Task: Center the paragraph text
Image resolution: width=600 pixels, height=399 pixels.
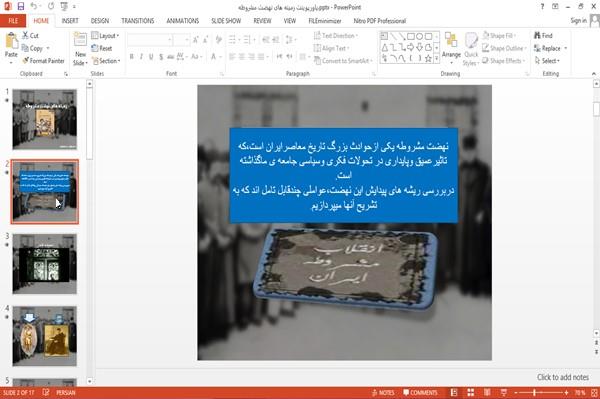Action: pos(242,57)
